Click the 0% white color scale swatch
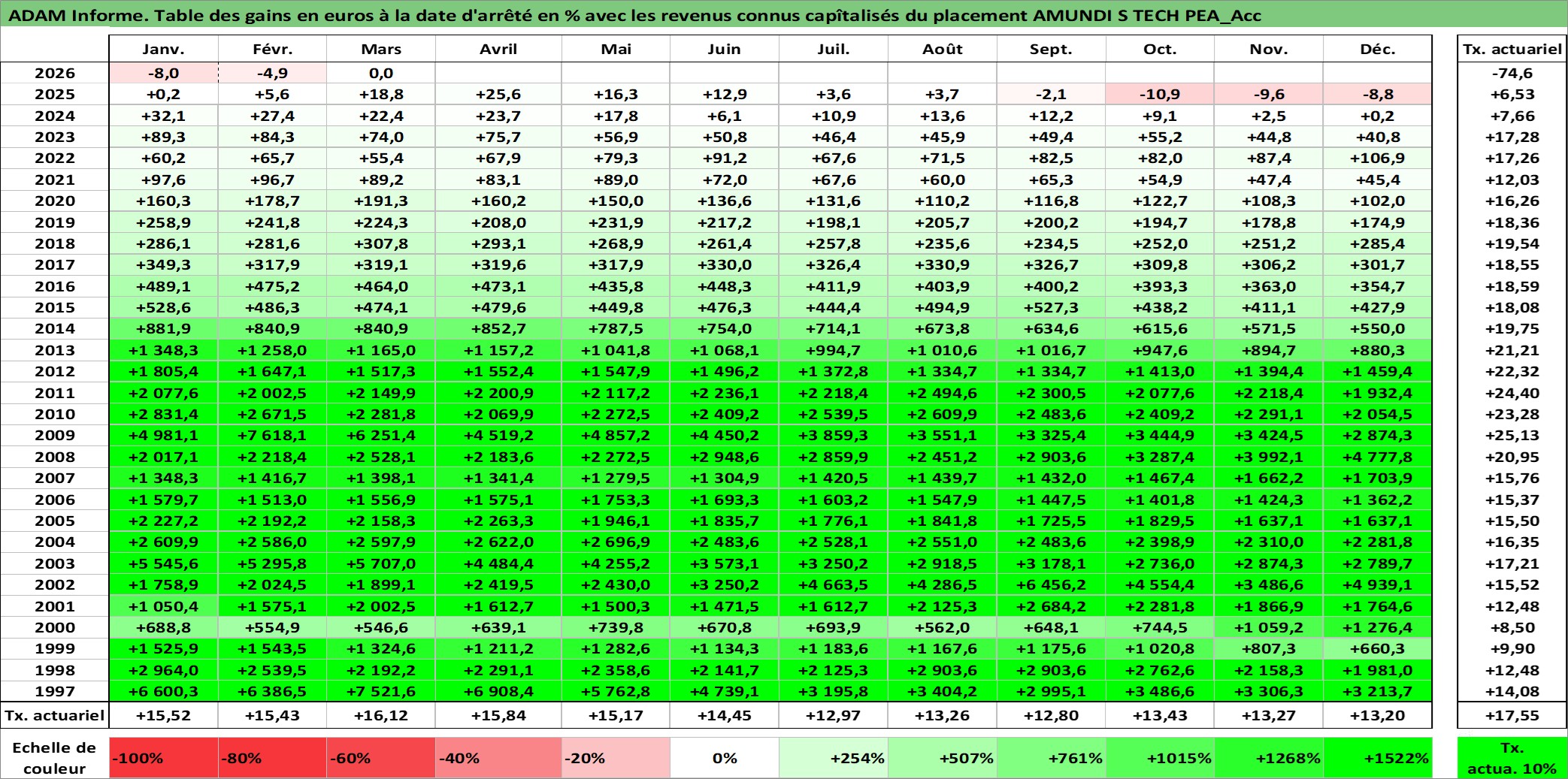1568x779 pixels. [x=725, y=758]
